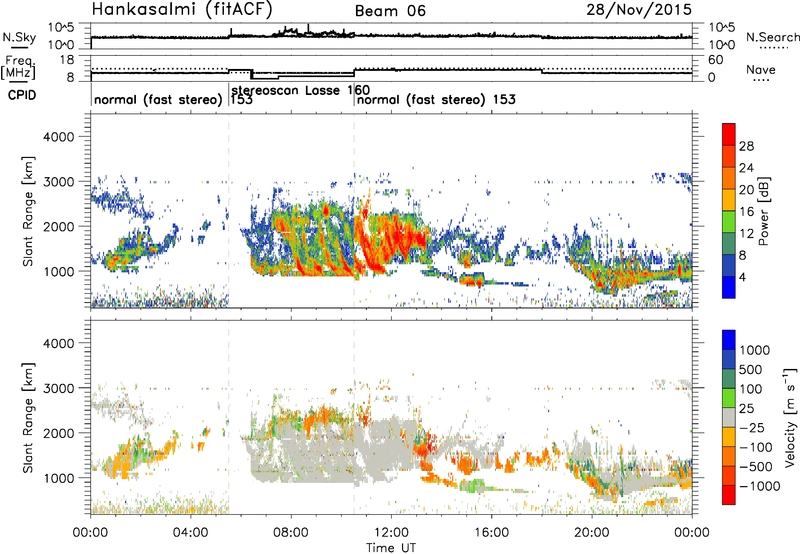Click the '16' value on Power colour bar
Image resolution: width=800 pixels, height=554 pixels.
pyautogui.click(x=746, y=212)
